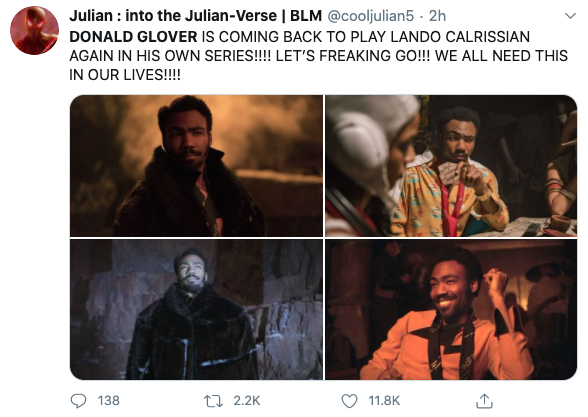This screenshot has width=588, height=417.
Task: Open top-right photo with yellow patterned shirt
Action: click(x=451, y=166)
